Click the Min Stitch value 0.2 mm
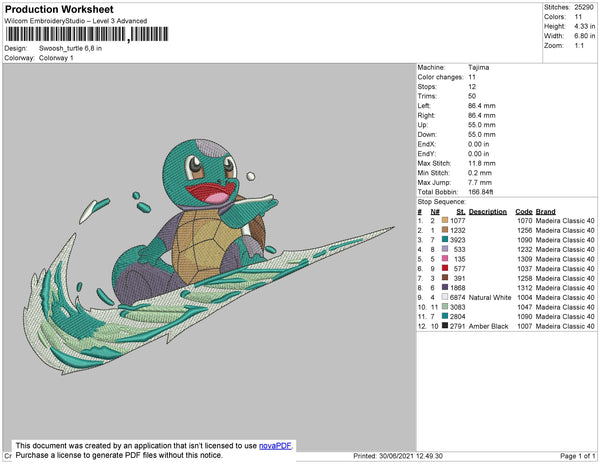Image resolution: width=600 pixels, height=464 pixels. 480,173
